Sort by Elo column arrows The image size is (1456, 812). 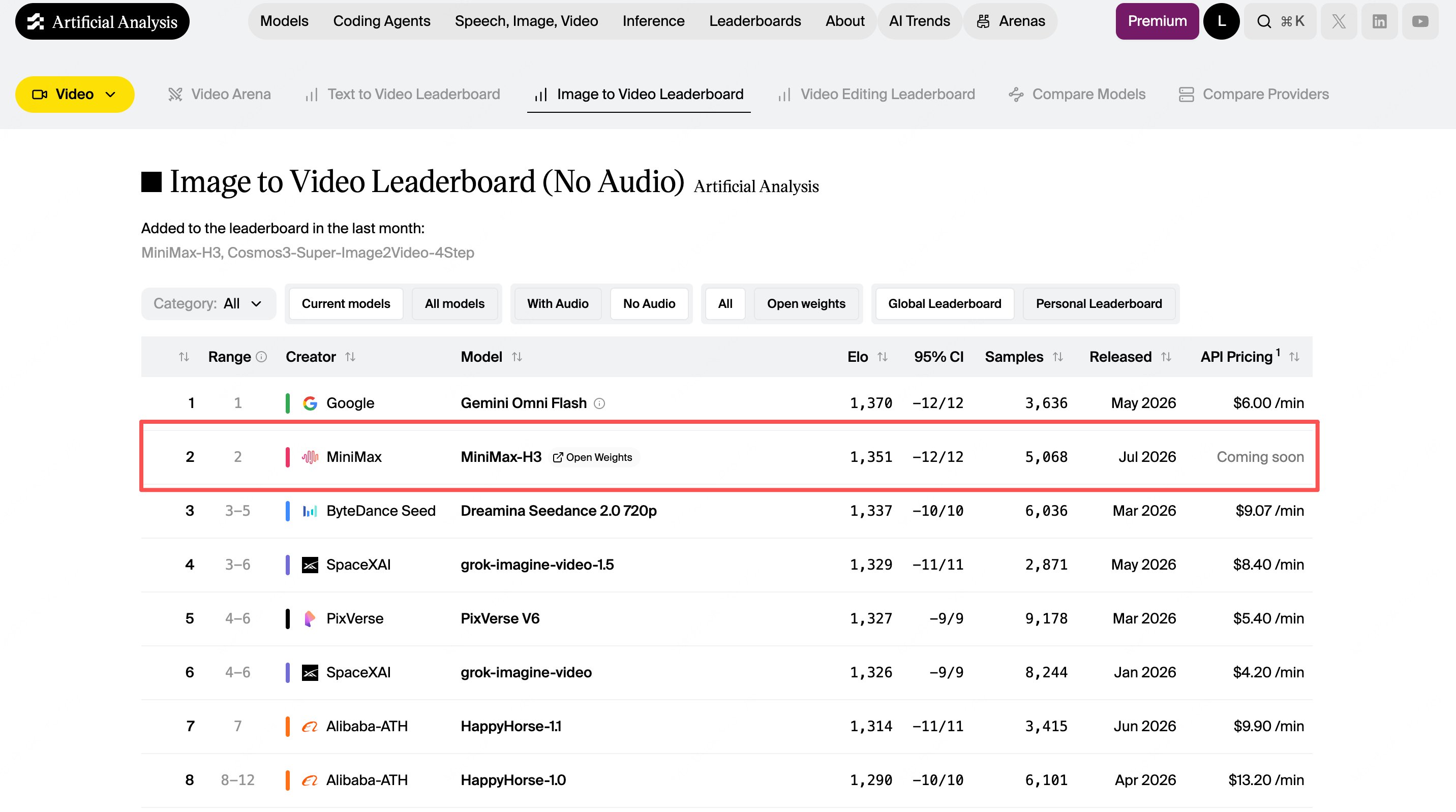(883, 357)
